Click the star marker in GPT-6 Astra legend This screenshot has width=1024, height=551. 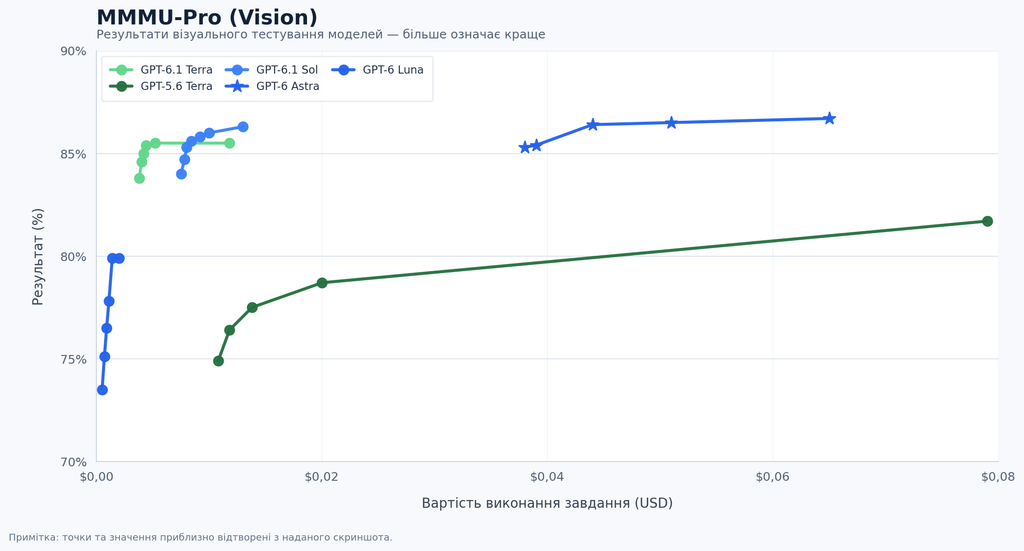(236, 86)
